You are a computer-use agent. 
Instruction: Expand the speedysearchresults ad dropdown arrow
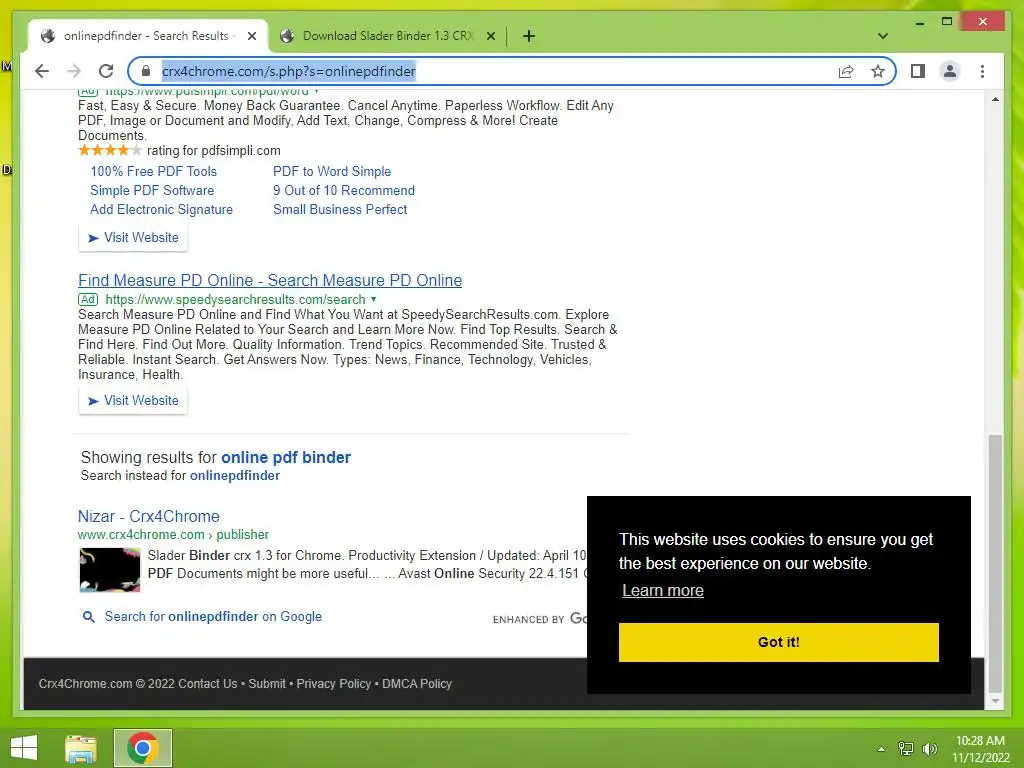coord(374,299)
